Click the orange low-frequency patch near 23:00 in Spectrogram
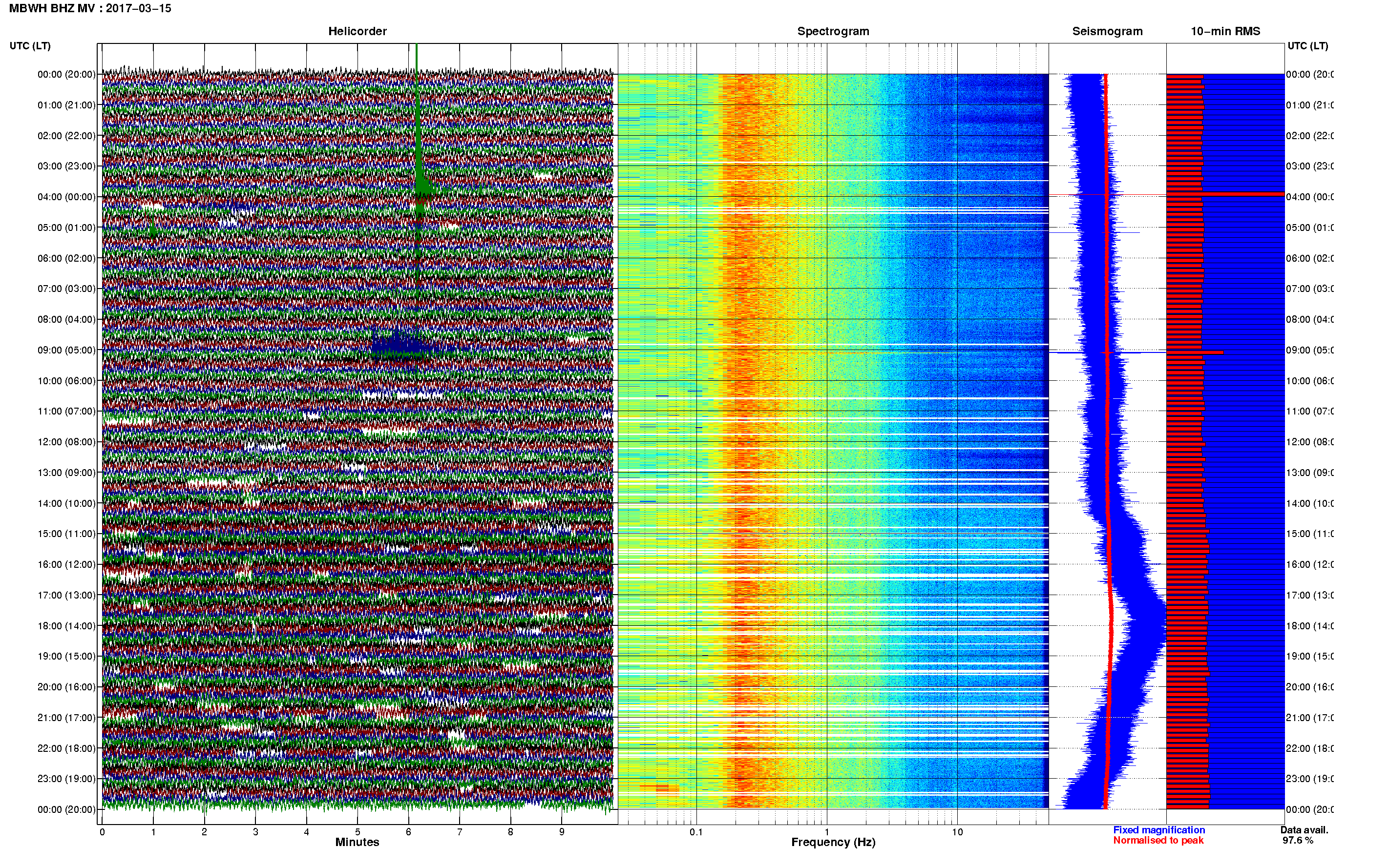This screenshot has width=1389, height=868. pyautogui.click(x=659, y=787)
